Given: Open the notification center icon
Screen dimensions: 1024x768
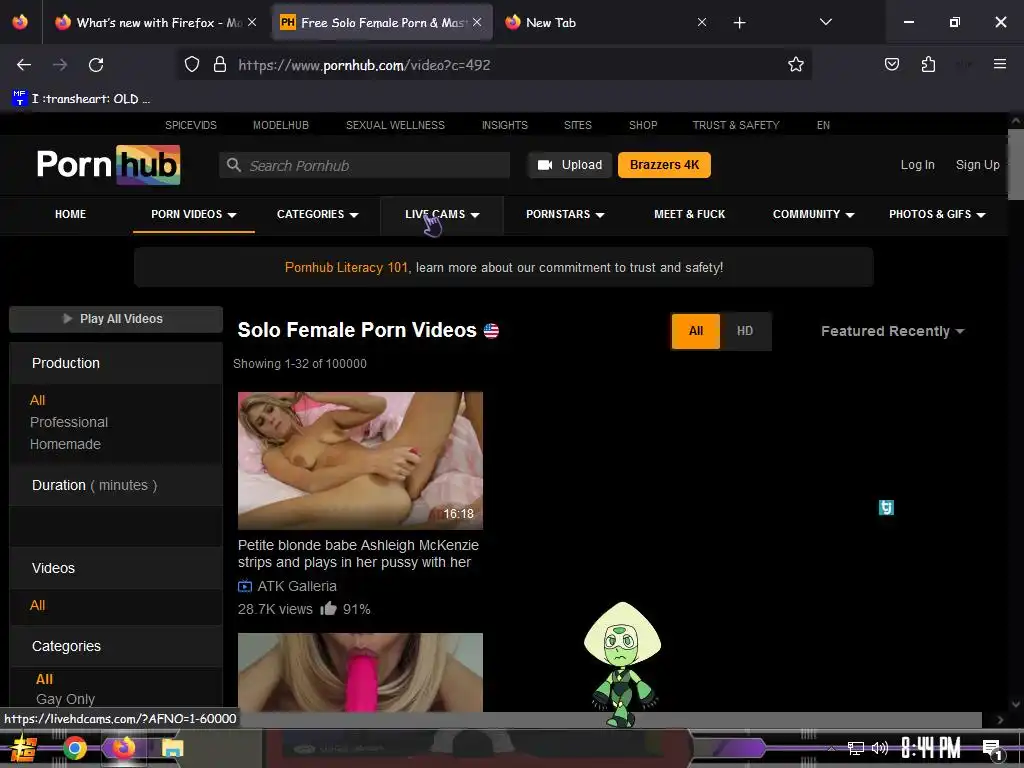Looking at the screenshot, I should tap(991, 749).
